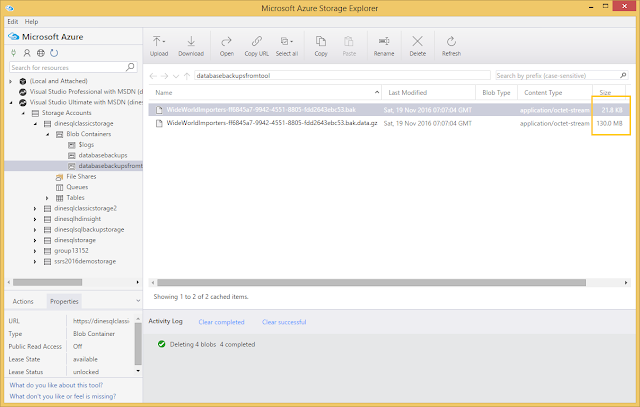Click the Clear completed link
640x407 pixels.
(x=221, y=322)
